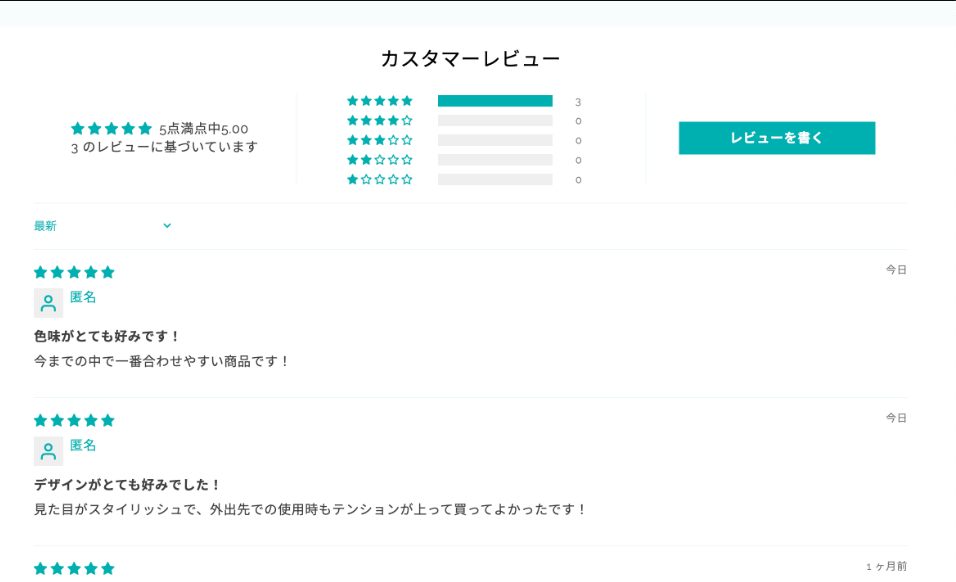Click the first star in the 5.00 summary rating

77,128
